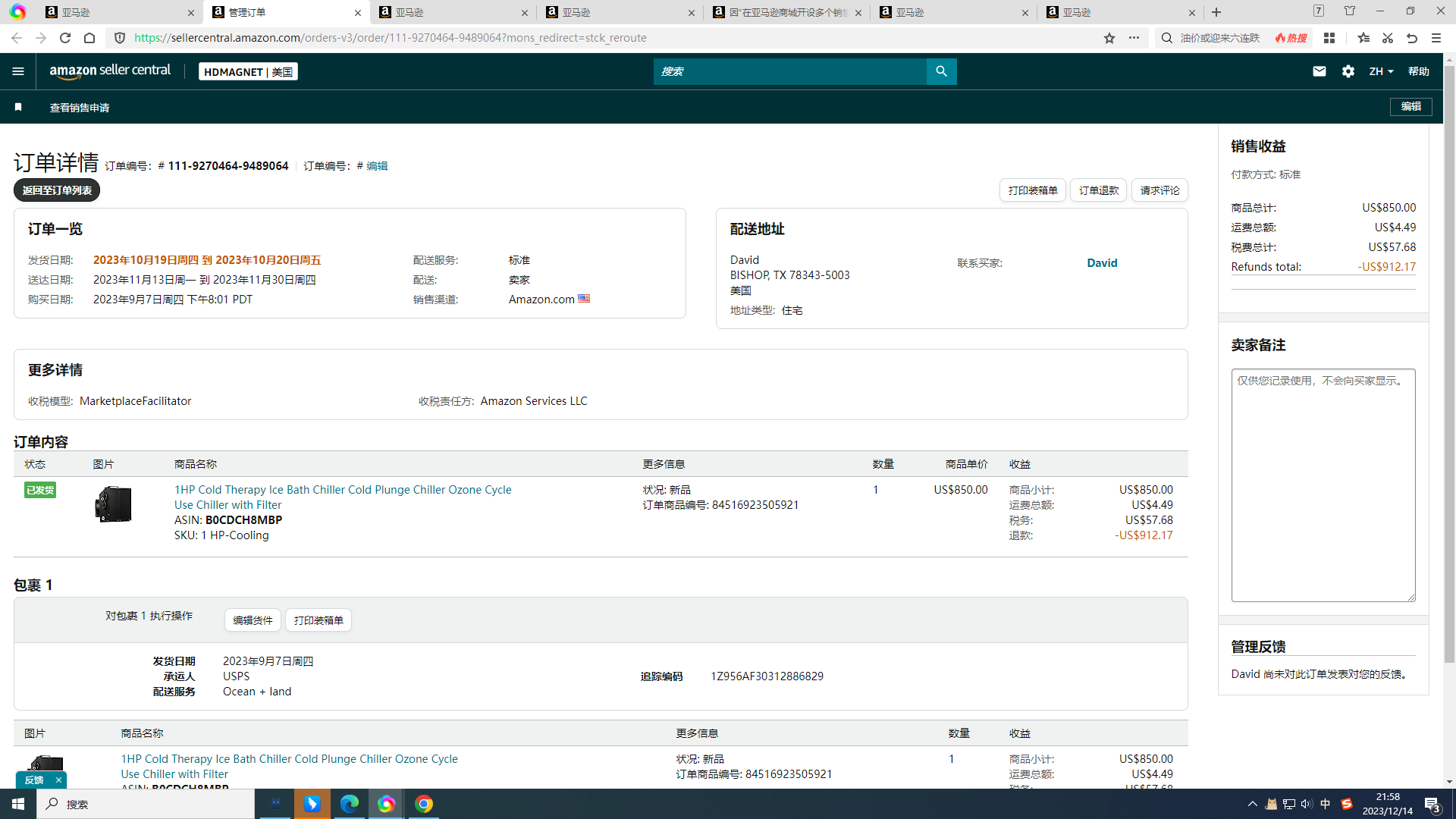Screen dimensions: 1456x819
Task: Open the browser apps grid icon
Action: coord(1329,38)
